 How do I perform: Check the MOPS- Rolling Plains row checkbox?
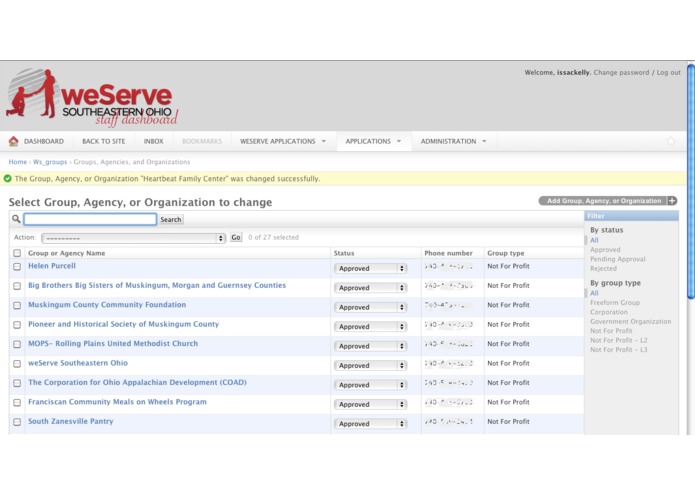pos(17,345)
